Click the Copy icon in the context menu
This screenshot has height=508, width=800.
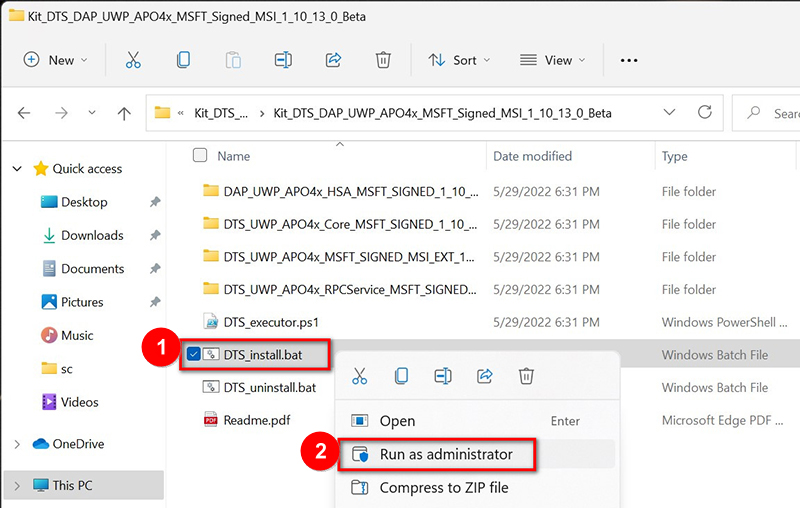[402, 376]
